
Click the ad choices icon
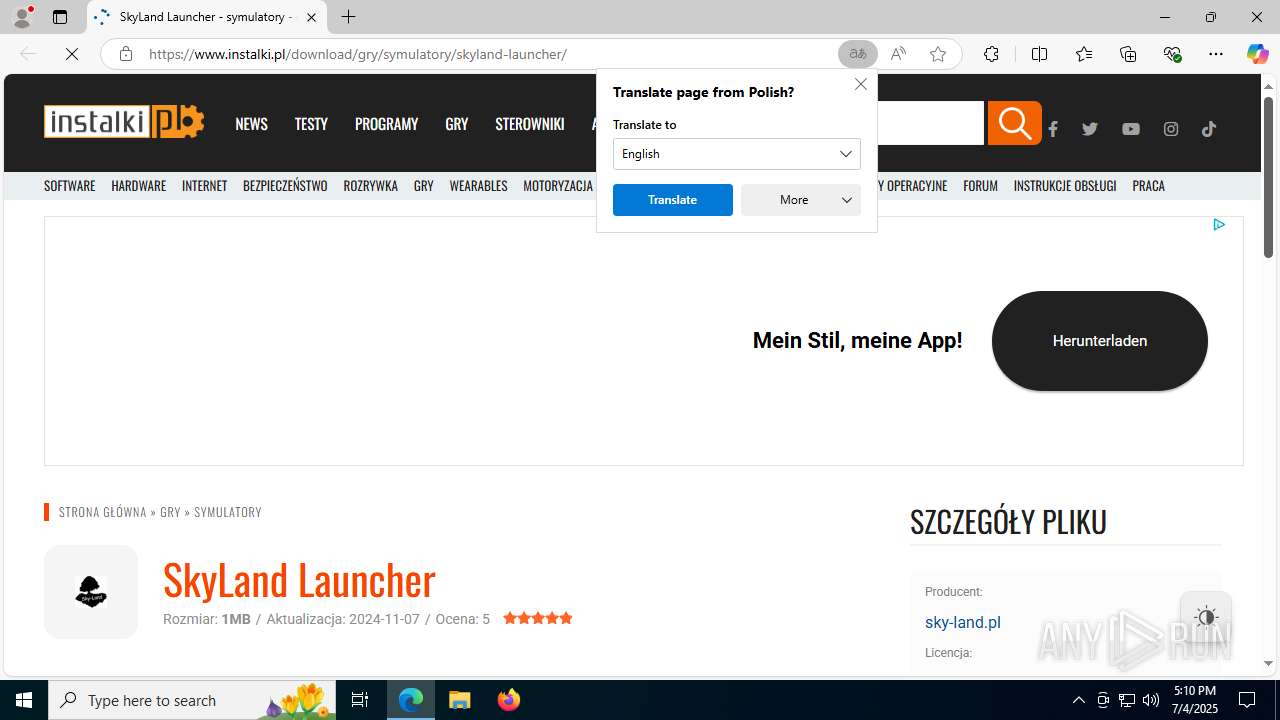[1219, 225]
